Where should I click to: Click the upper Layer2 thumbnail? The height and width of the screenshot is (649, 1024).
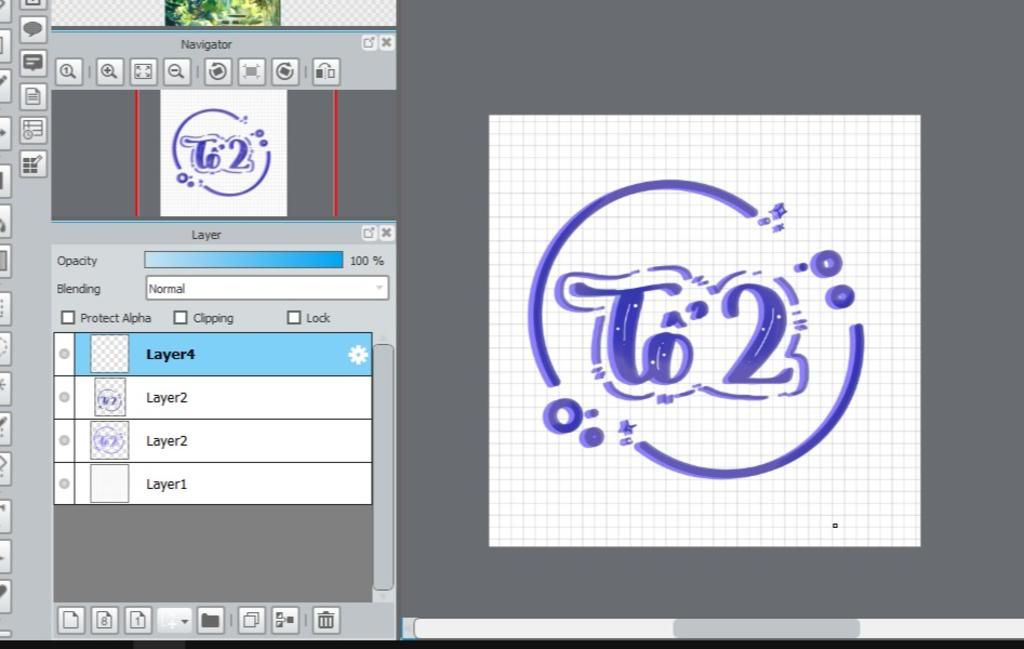[110, 397]
